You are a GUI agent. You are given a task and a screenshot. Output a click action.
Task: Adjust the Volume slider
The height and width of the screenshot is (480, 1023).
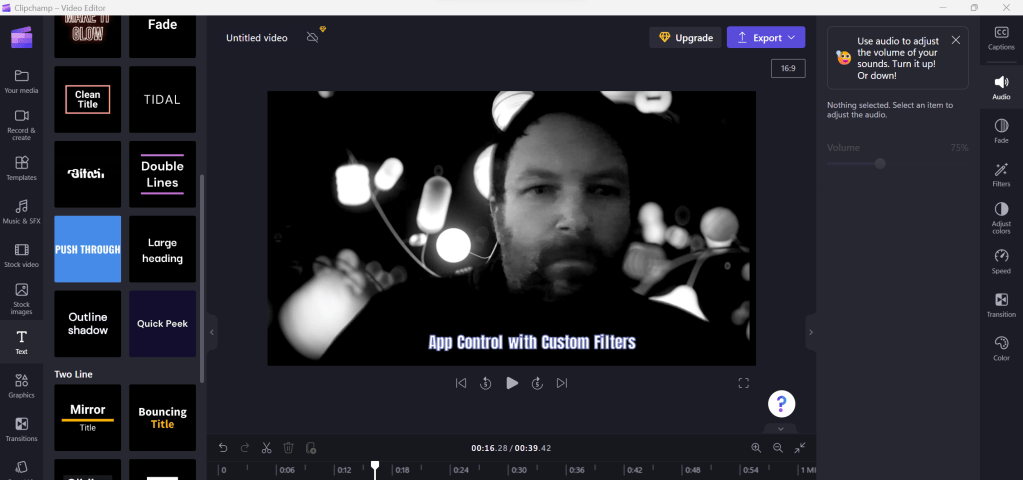tap(880, 163)
